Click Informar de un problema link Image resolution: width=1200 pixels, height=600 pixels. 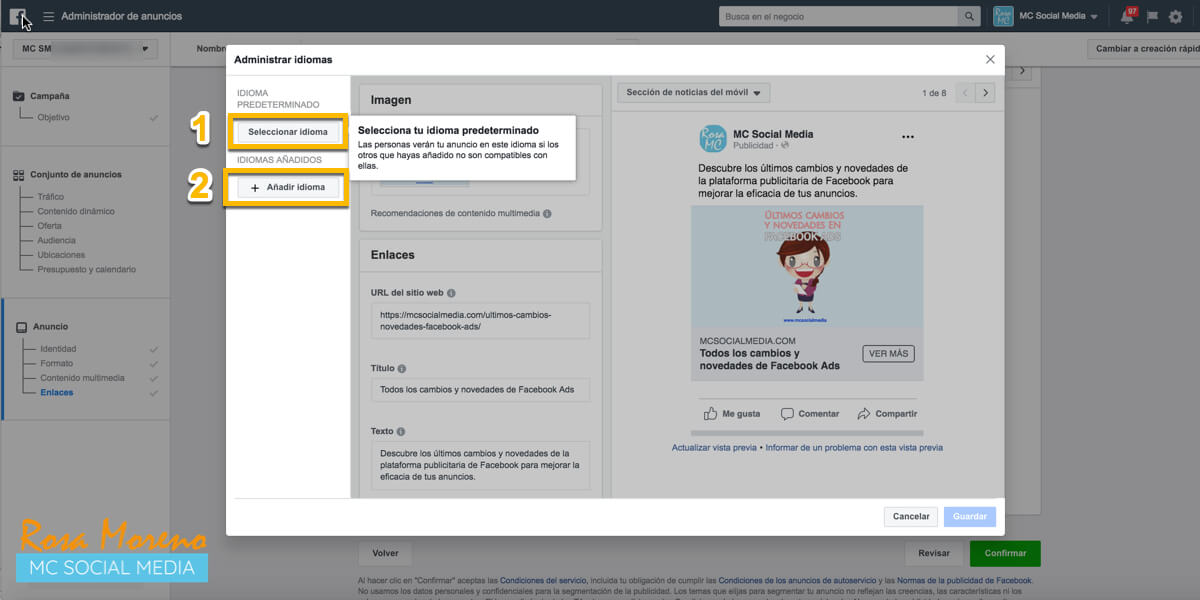click(854, 448)
